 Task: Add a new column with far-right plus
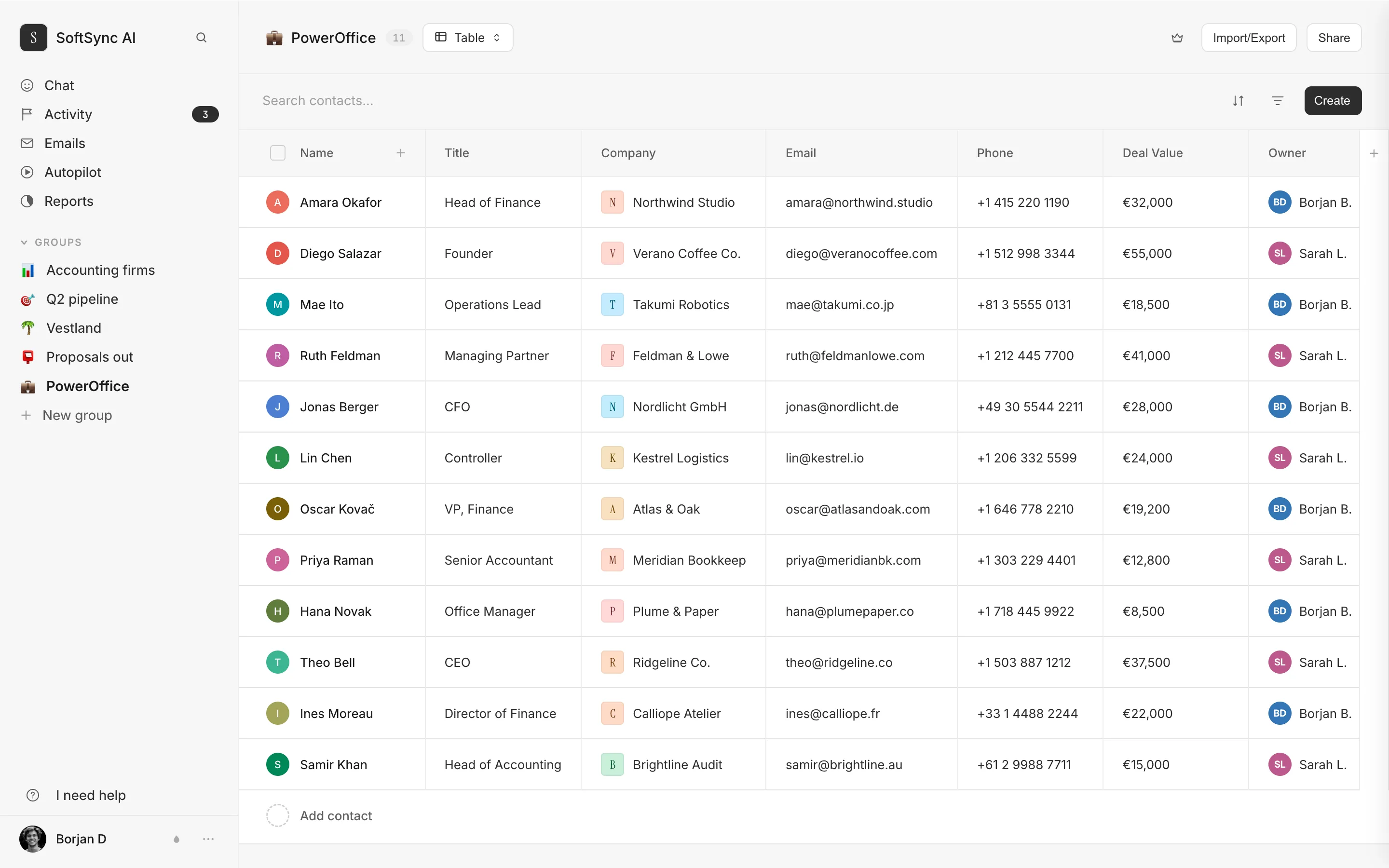click(x=1374, y=153)
